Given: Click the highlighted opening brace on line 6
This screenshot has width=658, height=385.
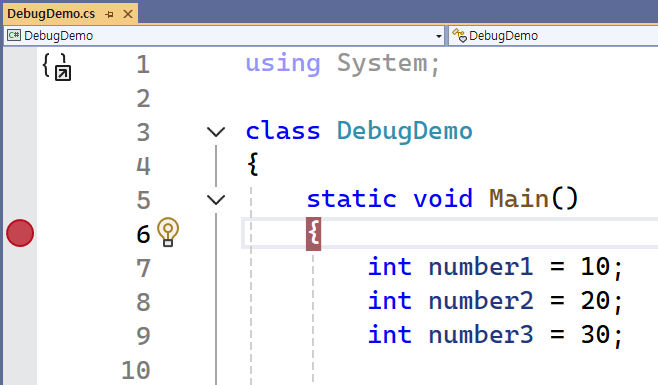Looking at the screenshot, I should pos(313,234).
